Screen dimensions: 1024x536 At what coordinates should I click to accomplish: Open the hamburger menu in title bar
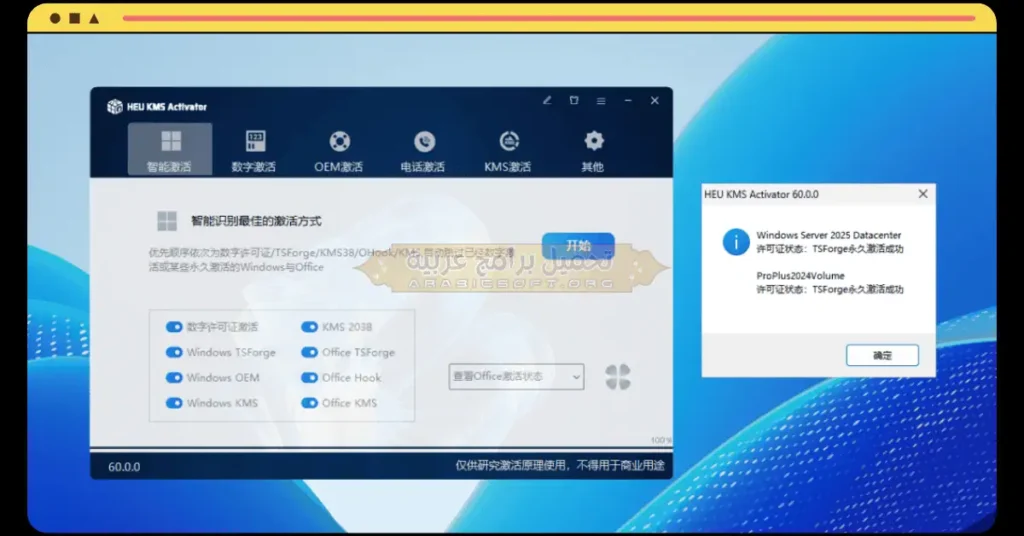[x=601, y=101]
